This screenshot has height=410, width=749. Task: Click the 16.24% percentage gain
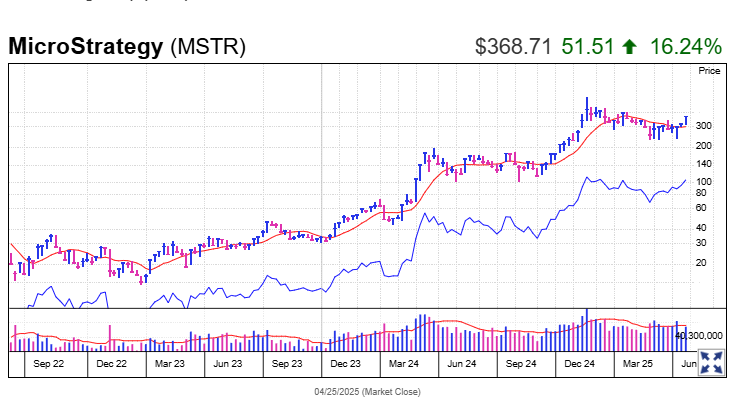tap(685, 46)
